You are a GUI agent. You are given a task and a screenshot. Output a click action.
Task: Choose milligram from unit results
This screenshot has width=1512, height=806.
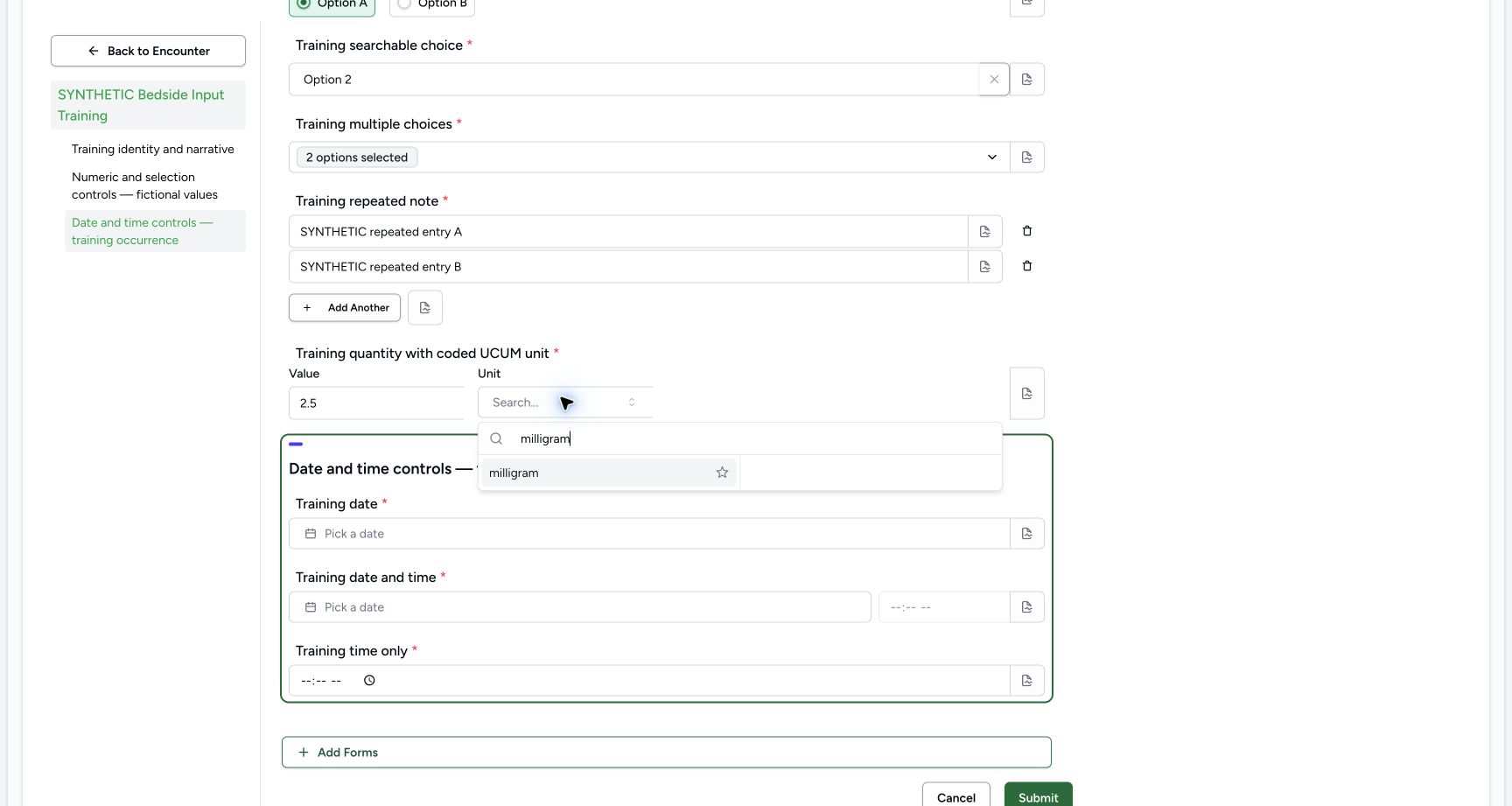coord(609,473)
